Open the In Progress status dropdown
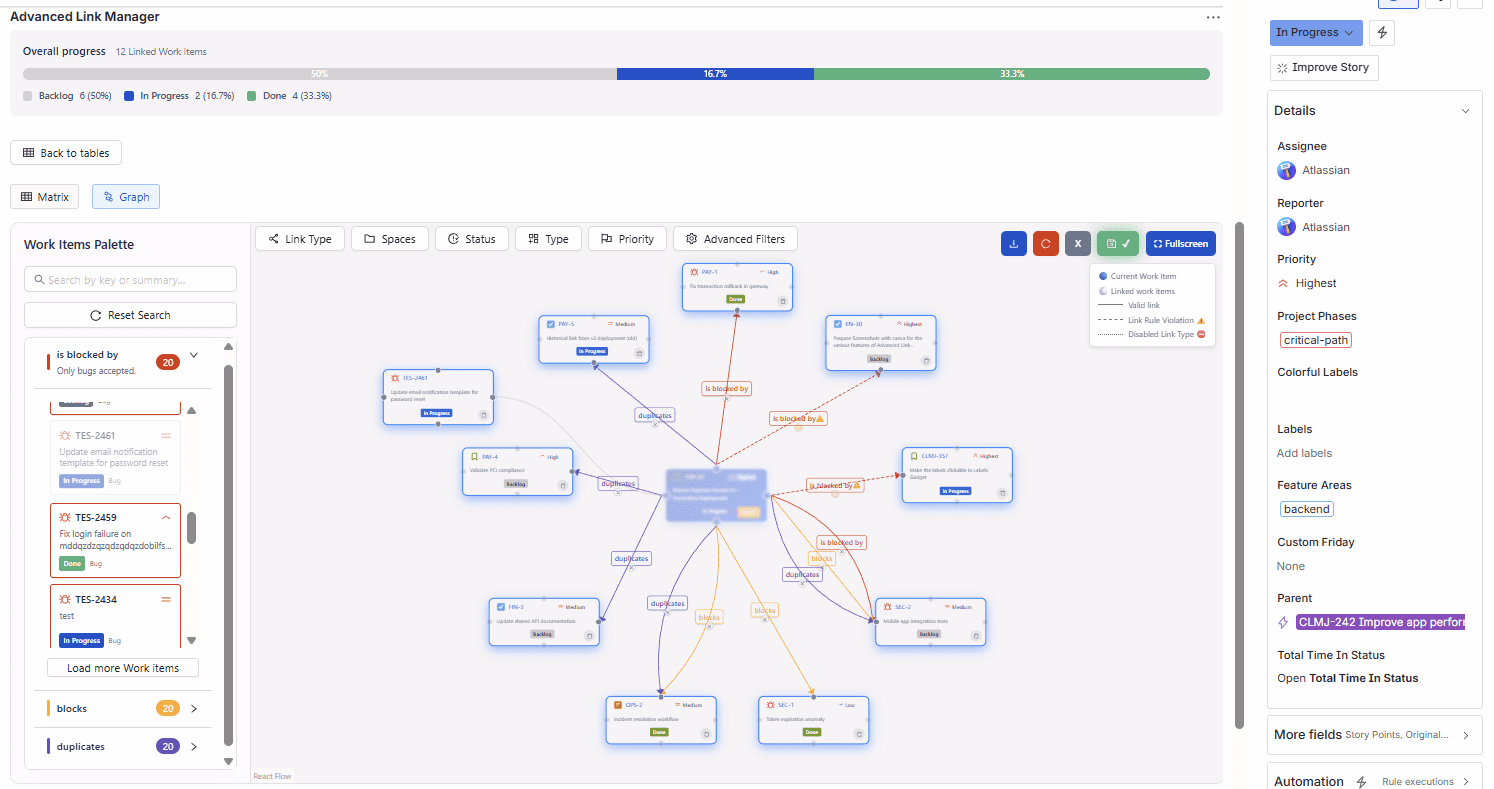1494x789 pixels. tap(1315, 32)
